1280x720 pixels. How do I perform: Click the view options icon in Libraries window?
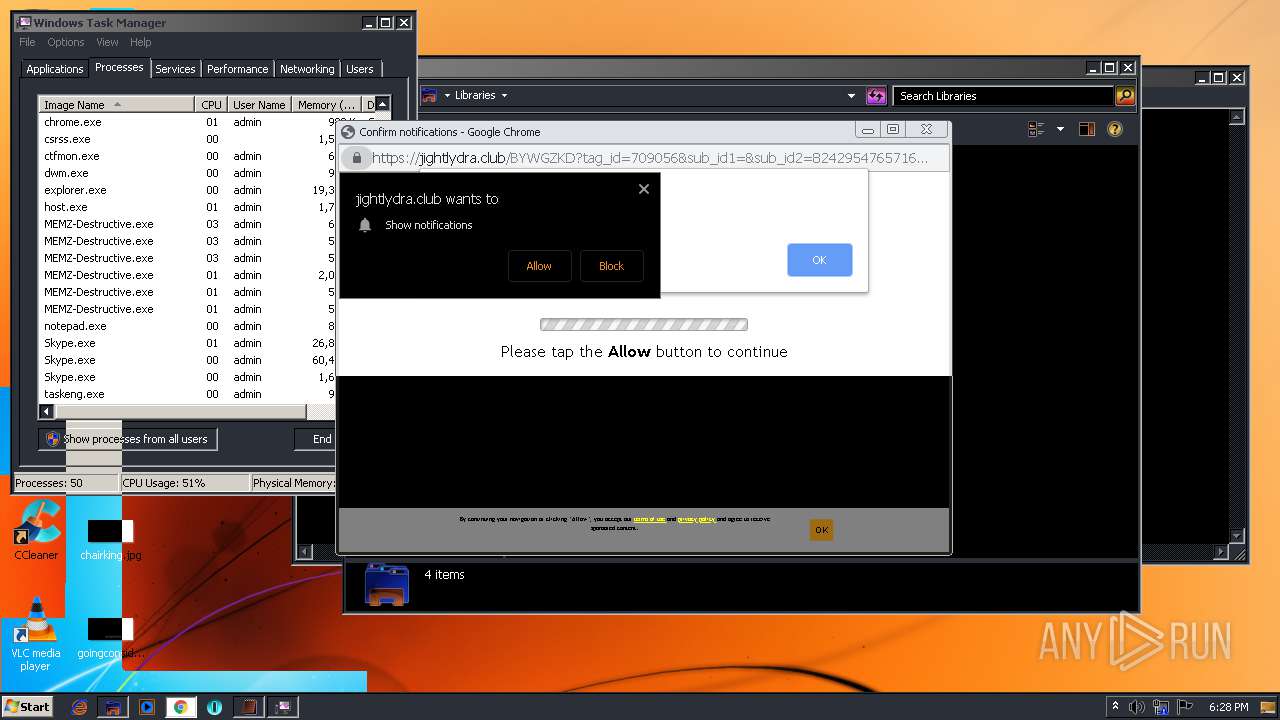[x=1036, y=129]
